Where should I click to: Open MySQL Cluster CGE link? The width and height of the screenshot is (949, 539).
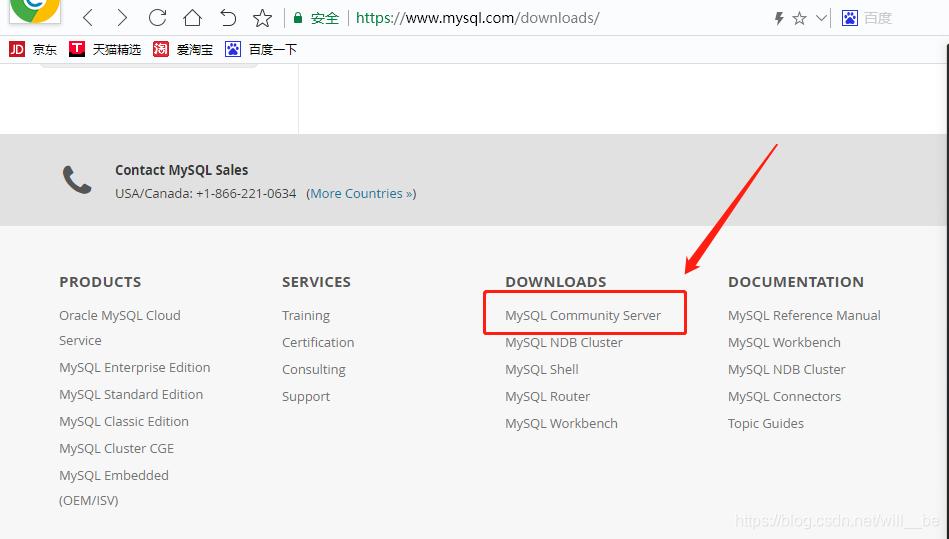[116, 449]
